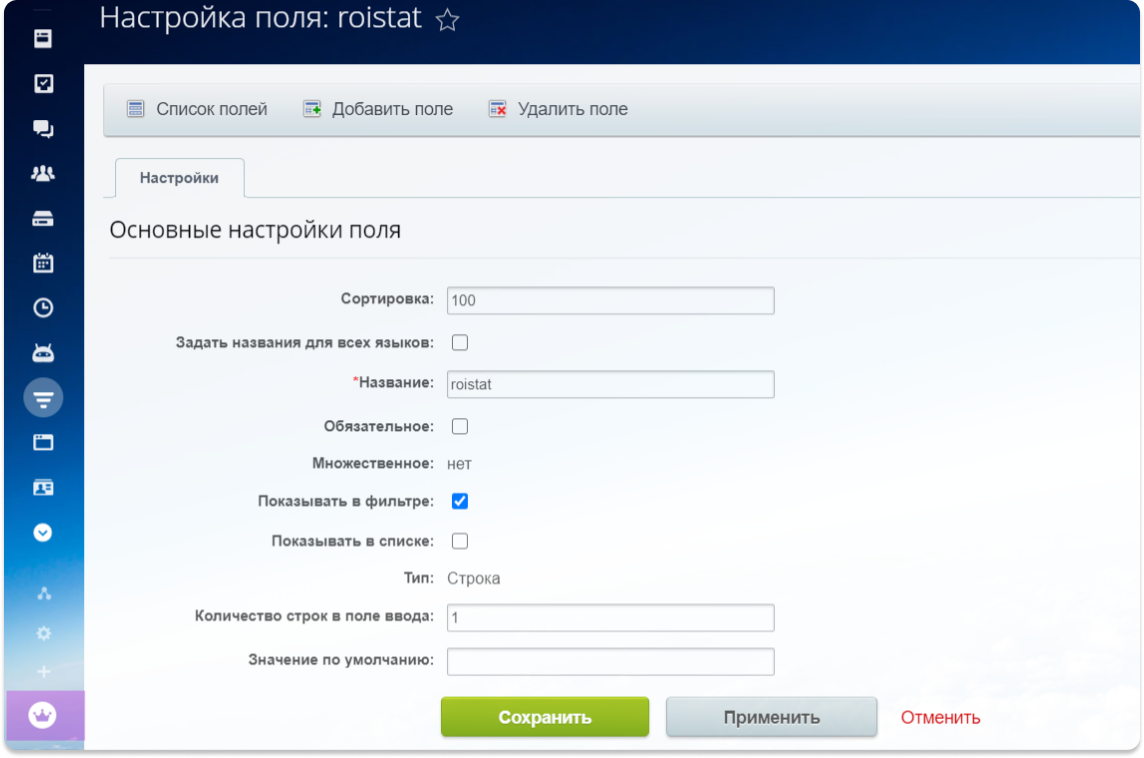This screenshot has width=1144, height=758.
Task: Open the contact center card icon
Action: point(42,487)
